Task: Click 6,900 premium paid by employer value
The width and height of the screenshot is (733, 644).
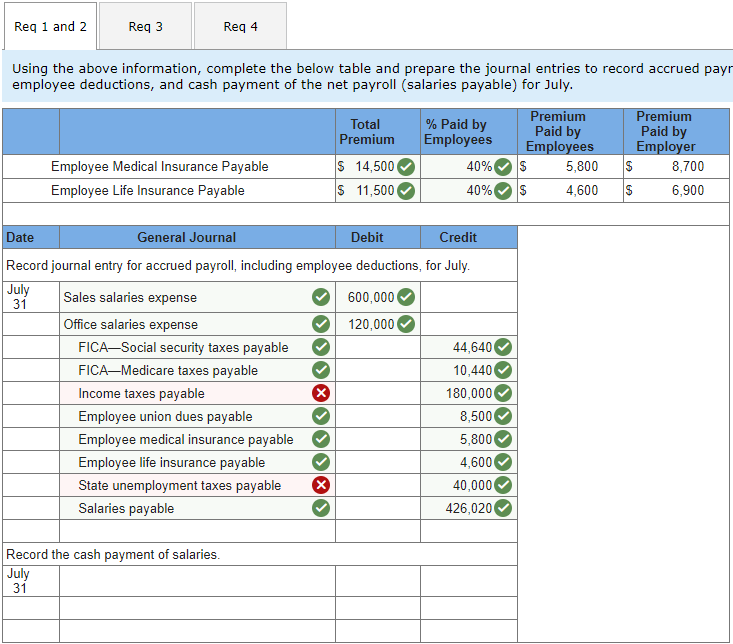Action: pos(688,190)
